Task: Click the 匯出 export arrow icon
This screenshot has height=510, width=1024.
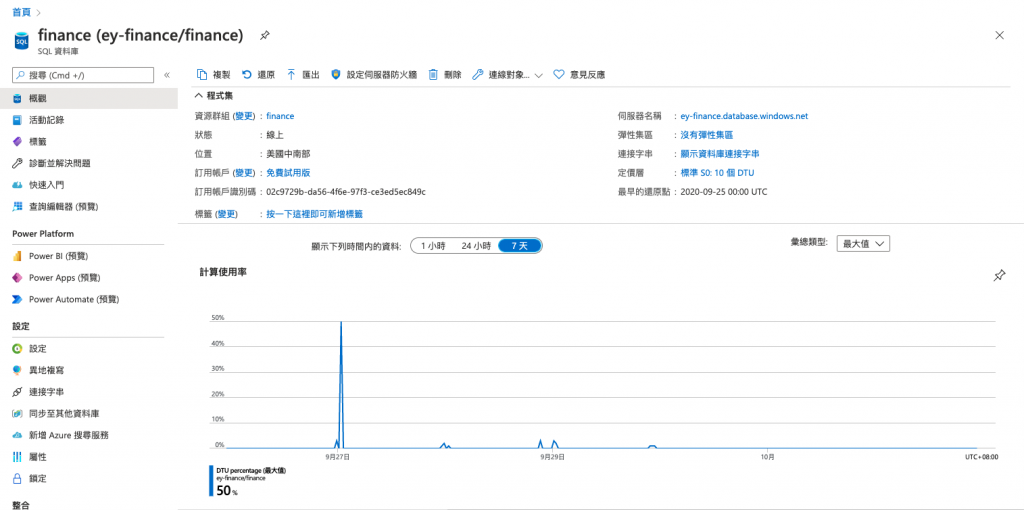Action: [x=291, y=74]
